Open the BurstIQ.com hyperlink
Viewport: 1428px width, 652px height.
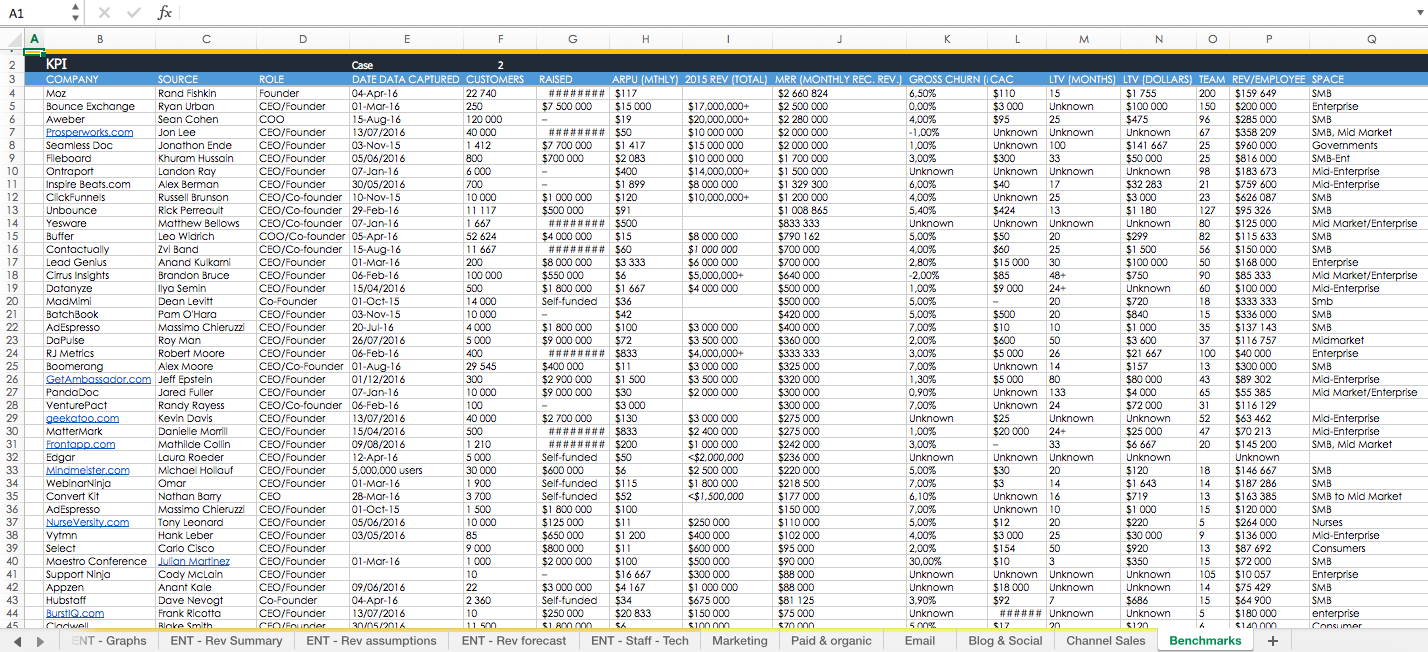pyautogui.click(x=75, y=613)
